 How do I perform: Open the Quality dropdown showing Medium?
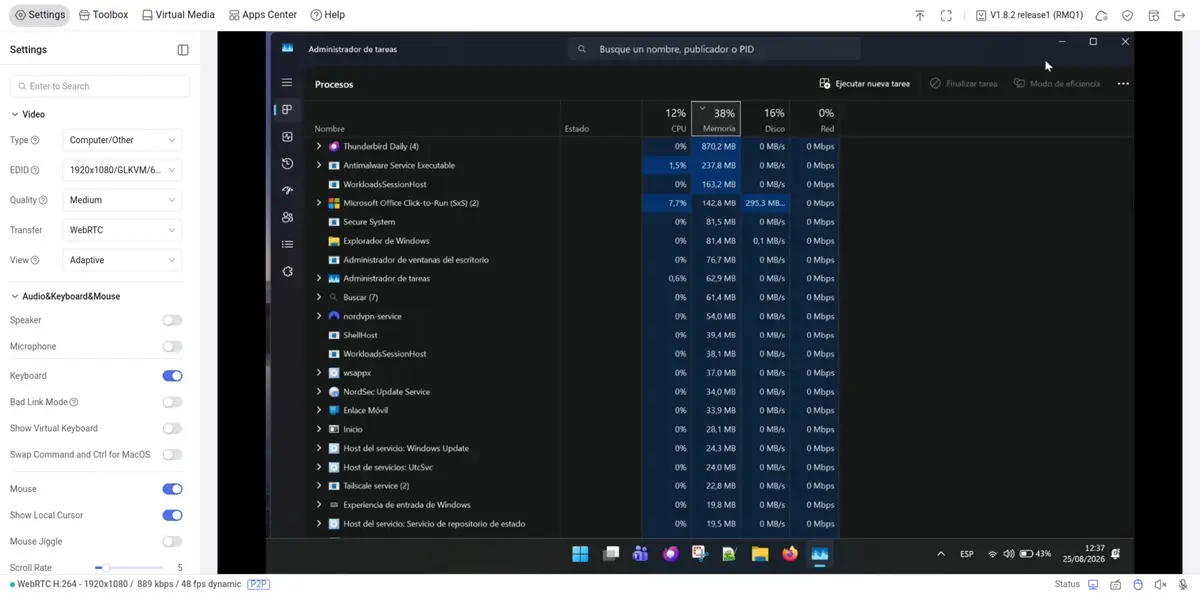click(122, 200)
